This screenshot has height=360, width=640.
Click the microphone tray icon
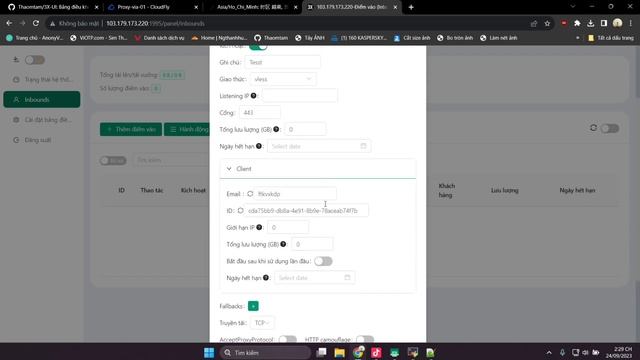pos(562,352)
